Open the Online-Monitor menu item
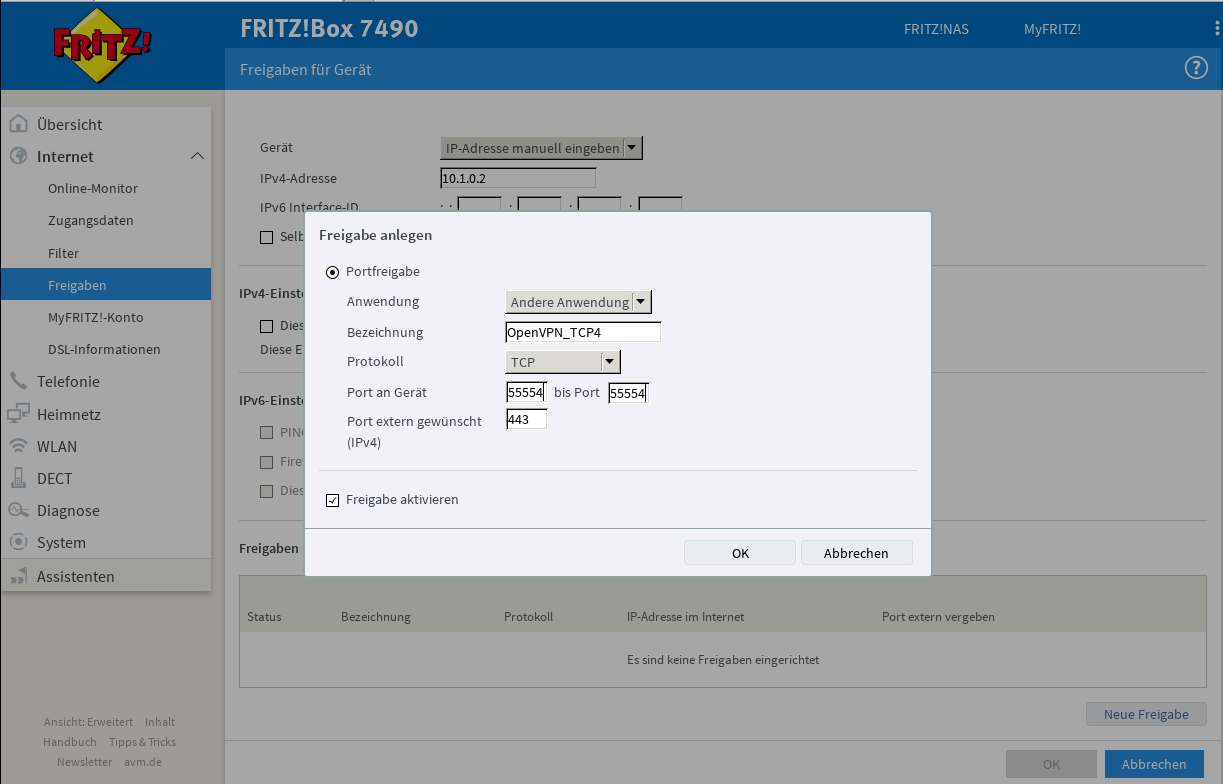The width and height of the screenshot is (1223, 784). pyautogui.click(x=93, y=188)
